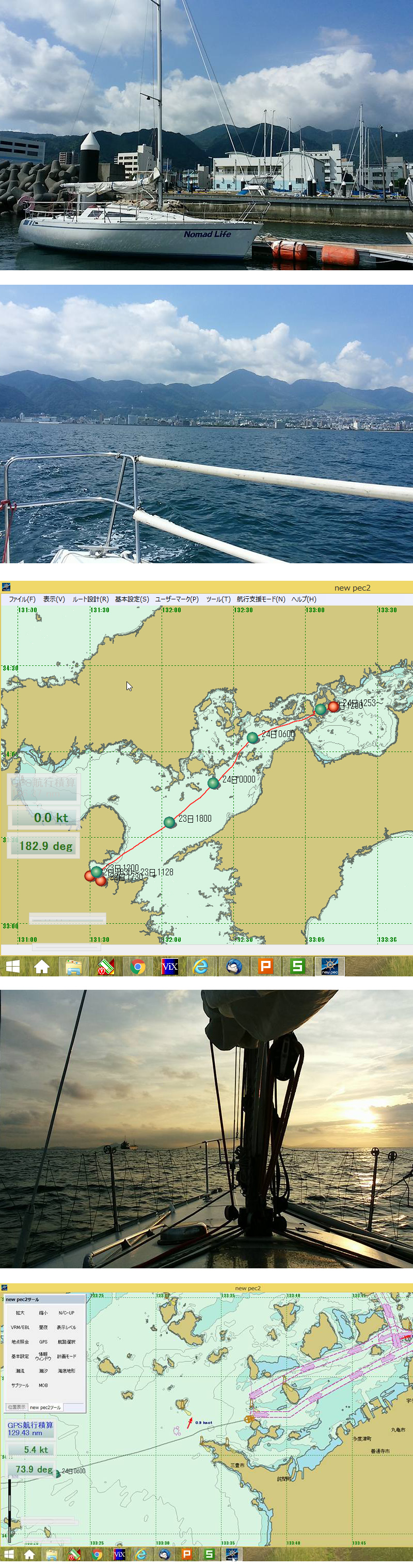Click the green waypoint marker at 23日 1800
The height and width of the screenshot is (1568, 413).
170,822
